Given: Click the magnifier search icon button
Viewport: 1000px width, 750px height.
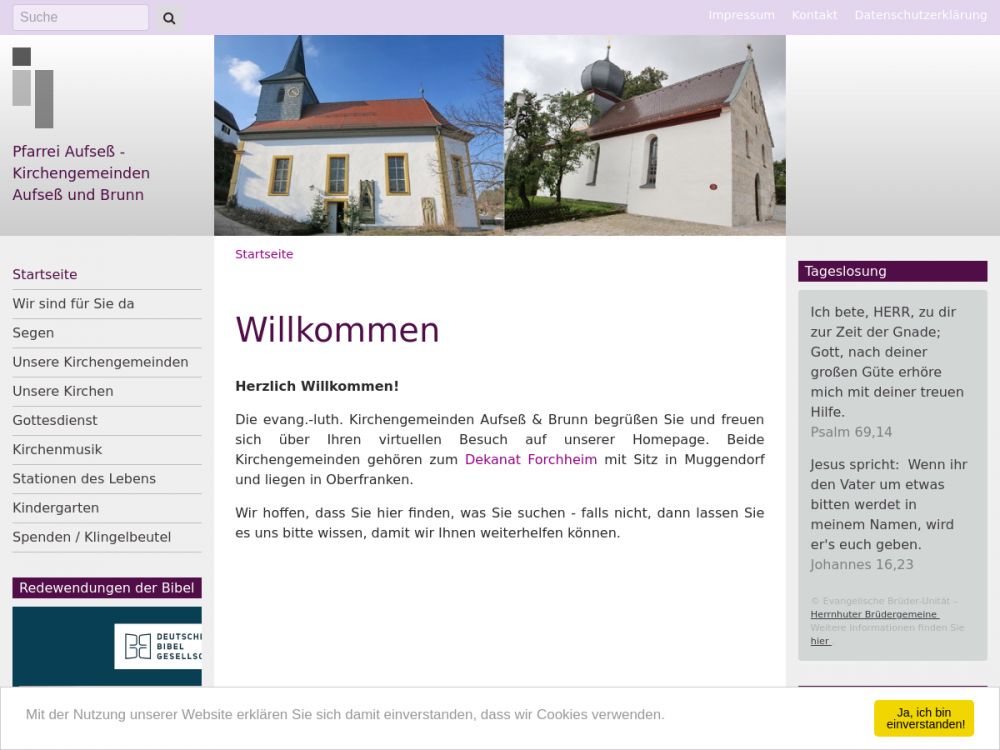Looking at the screenshot, I should [169, 18].
